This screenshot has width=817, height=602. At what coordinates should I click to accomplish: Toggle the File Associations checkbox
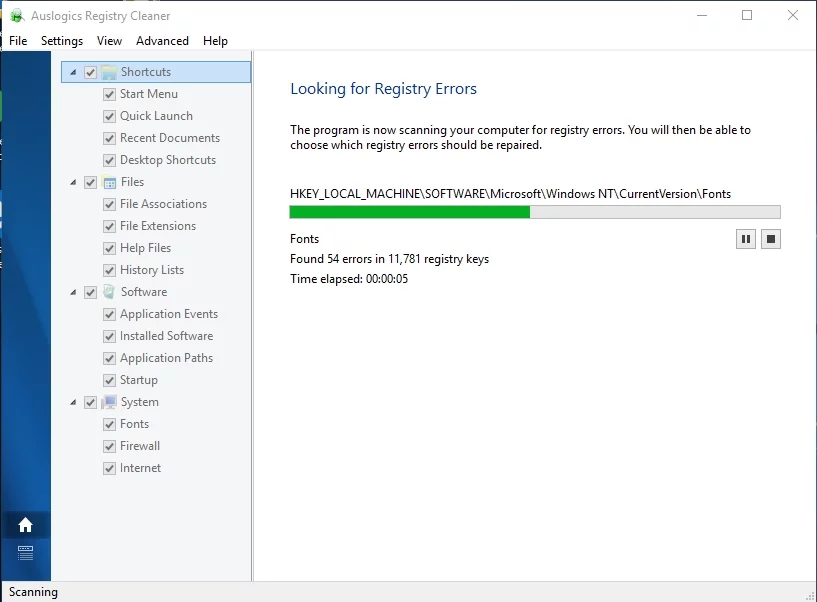click(109, 204)
